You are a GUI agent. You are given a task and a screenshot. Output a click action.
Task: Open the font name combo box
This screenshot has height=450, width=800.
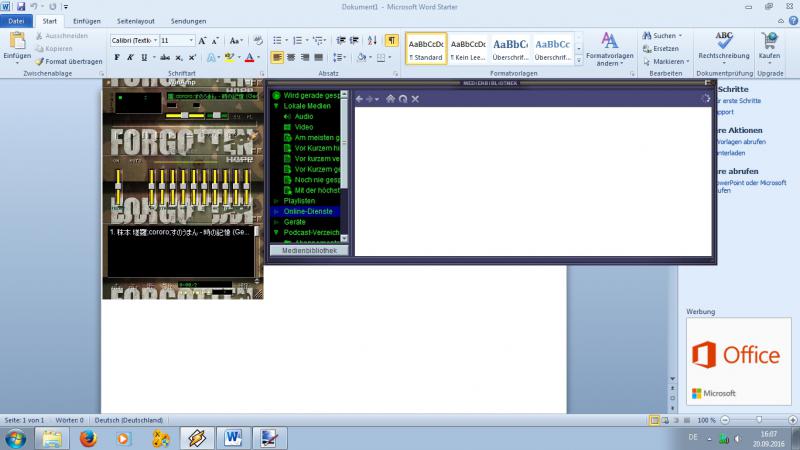134,40
